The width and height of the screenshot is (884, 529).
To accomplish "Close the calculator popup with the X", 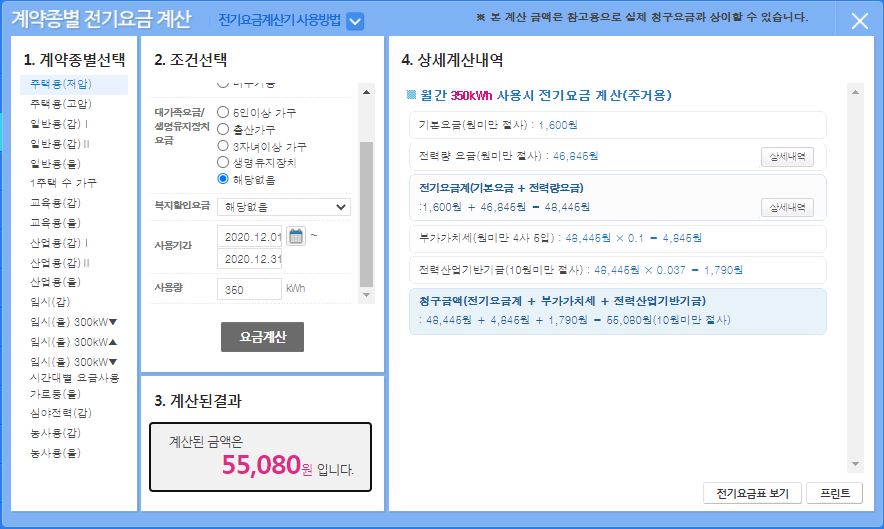I will 859,21.
